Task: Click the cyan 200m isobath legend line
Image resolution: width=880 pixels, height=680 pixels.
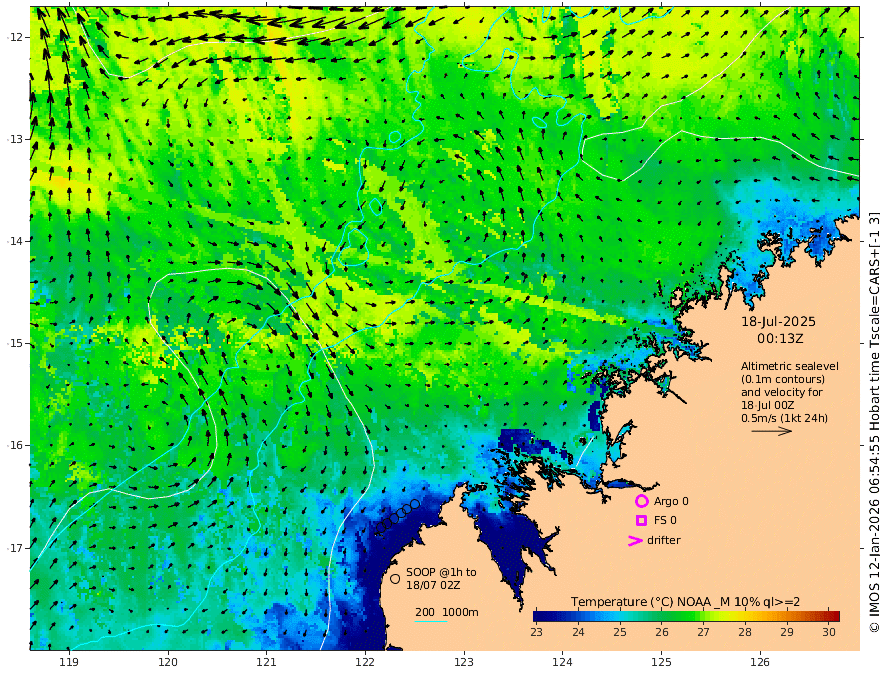Action: tap(430, 621)
